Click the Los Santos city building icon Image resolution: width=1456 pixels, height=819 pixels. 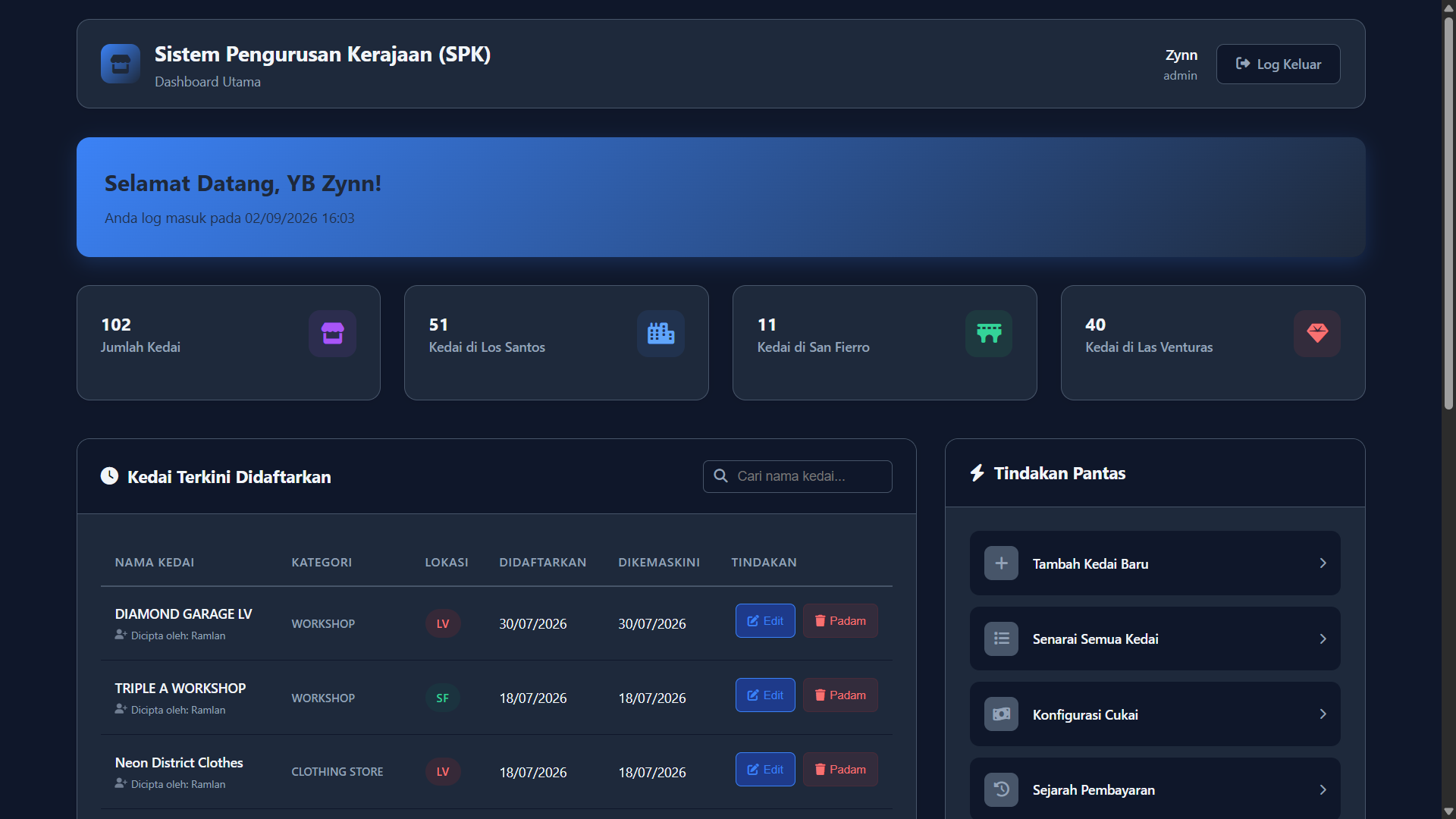[661, 334]
